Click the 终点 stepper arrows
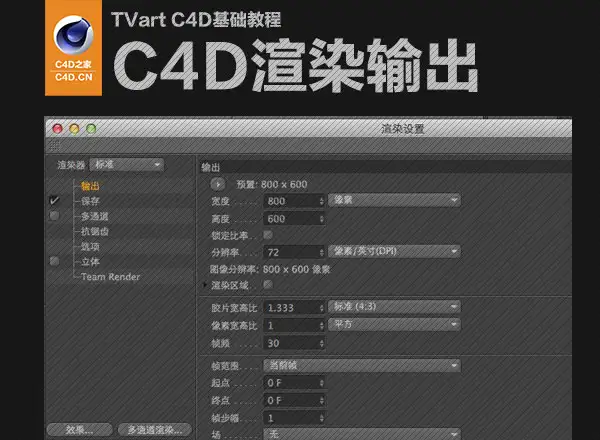The width and height of the screenshot is (600, 440). point(322,401)
